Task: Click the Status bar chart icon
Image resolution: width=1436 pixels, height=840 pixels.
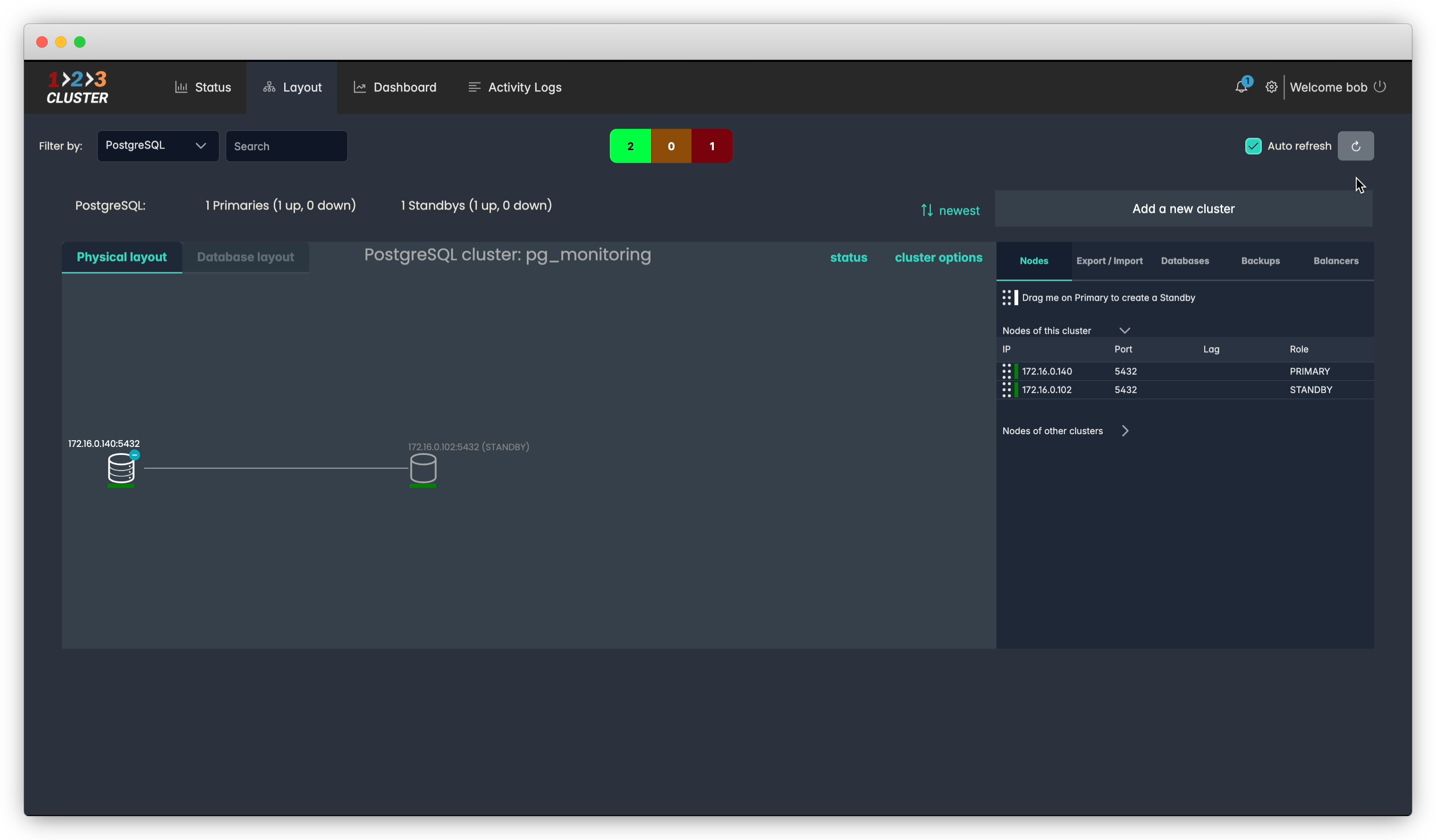Action: pos(181,86)
